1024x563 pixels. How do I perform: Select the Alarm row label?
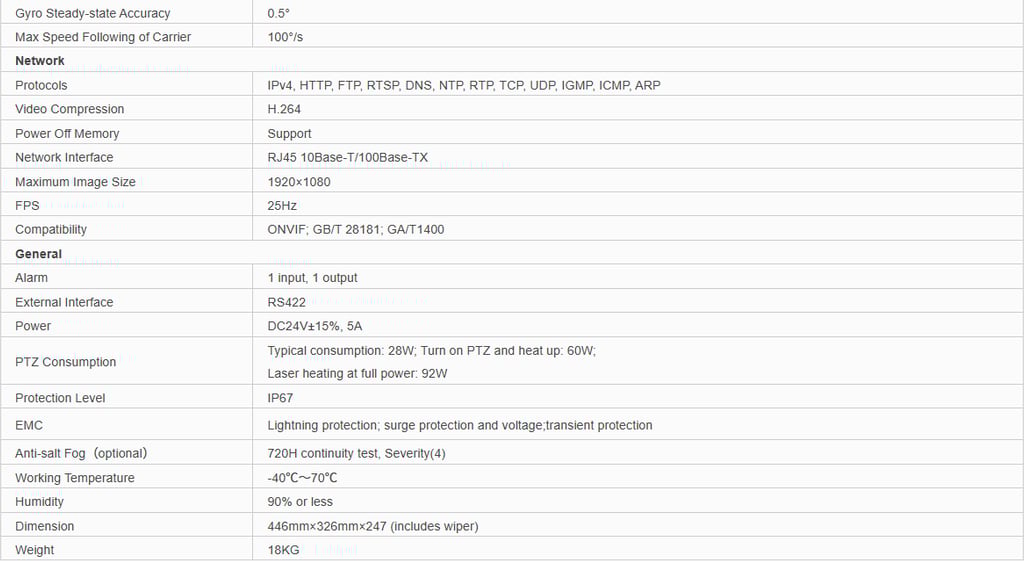coord(31,278)
